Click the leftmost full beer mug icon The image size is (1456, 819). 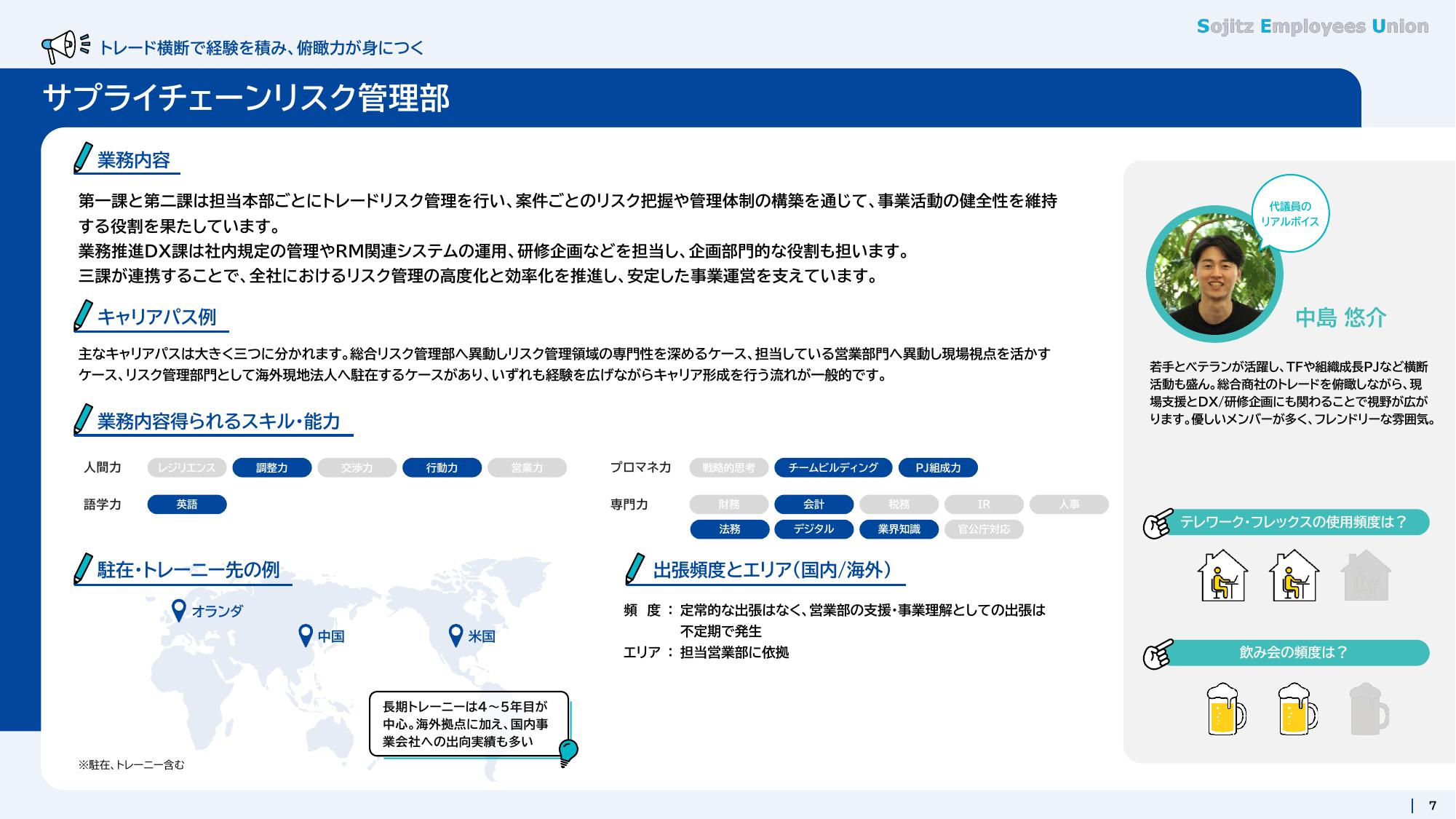(1225, 708)
